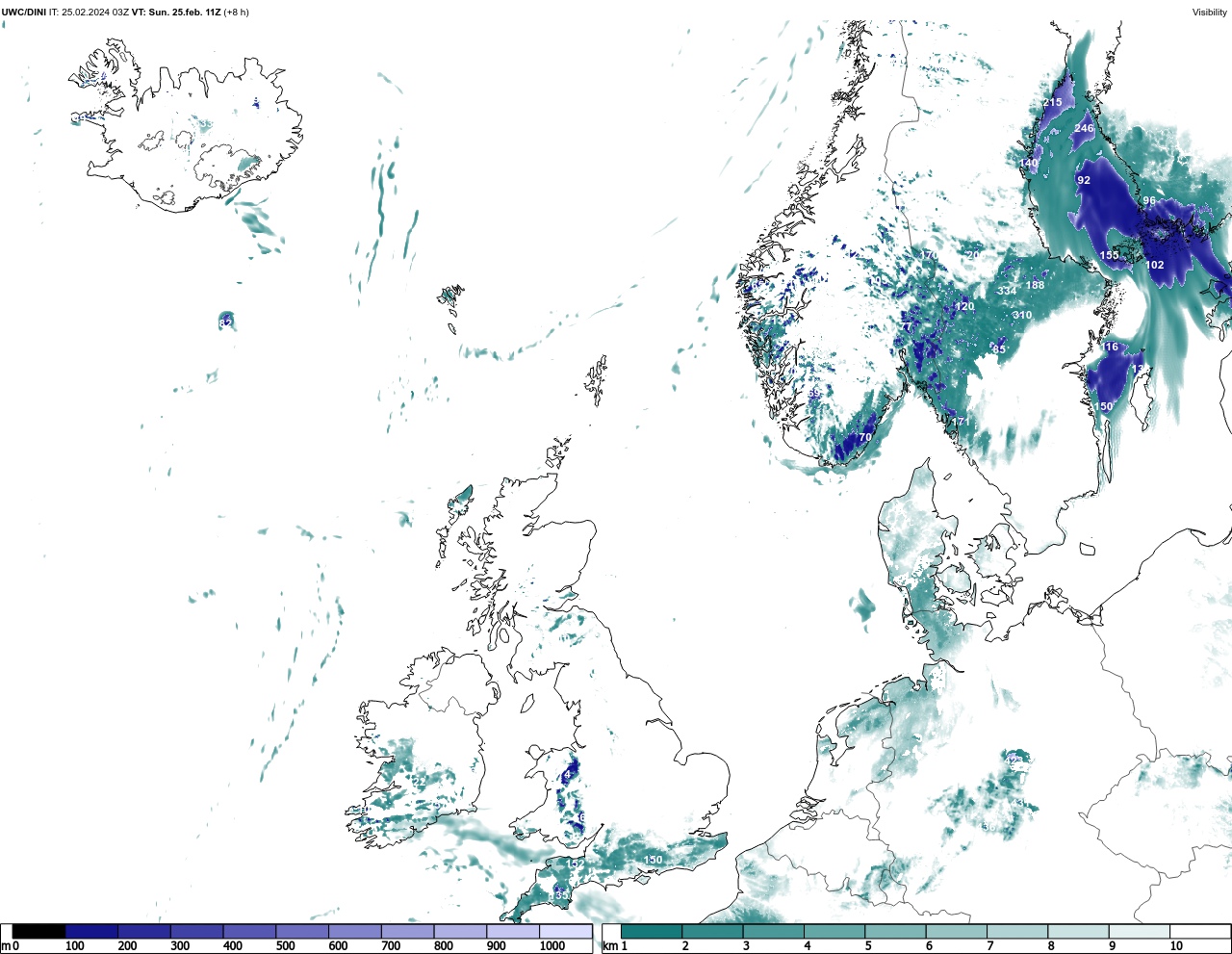This screenshot has width=1232, height=954.
Task: Click the "102" visibility value on the map
Action: click(x=1155, y=265)
